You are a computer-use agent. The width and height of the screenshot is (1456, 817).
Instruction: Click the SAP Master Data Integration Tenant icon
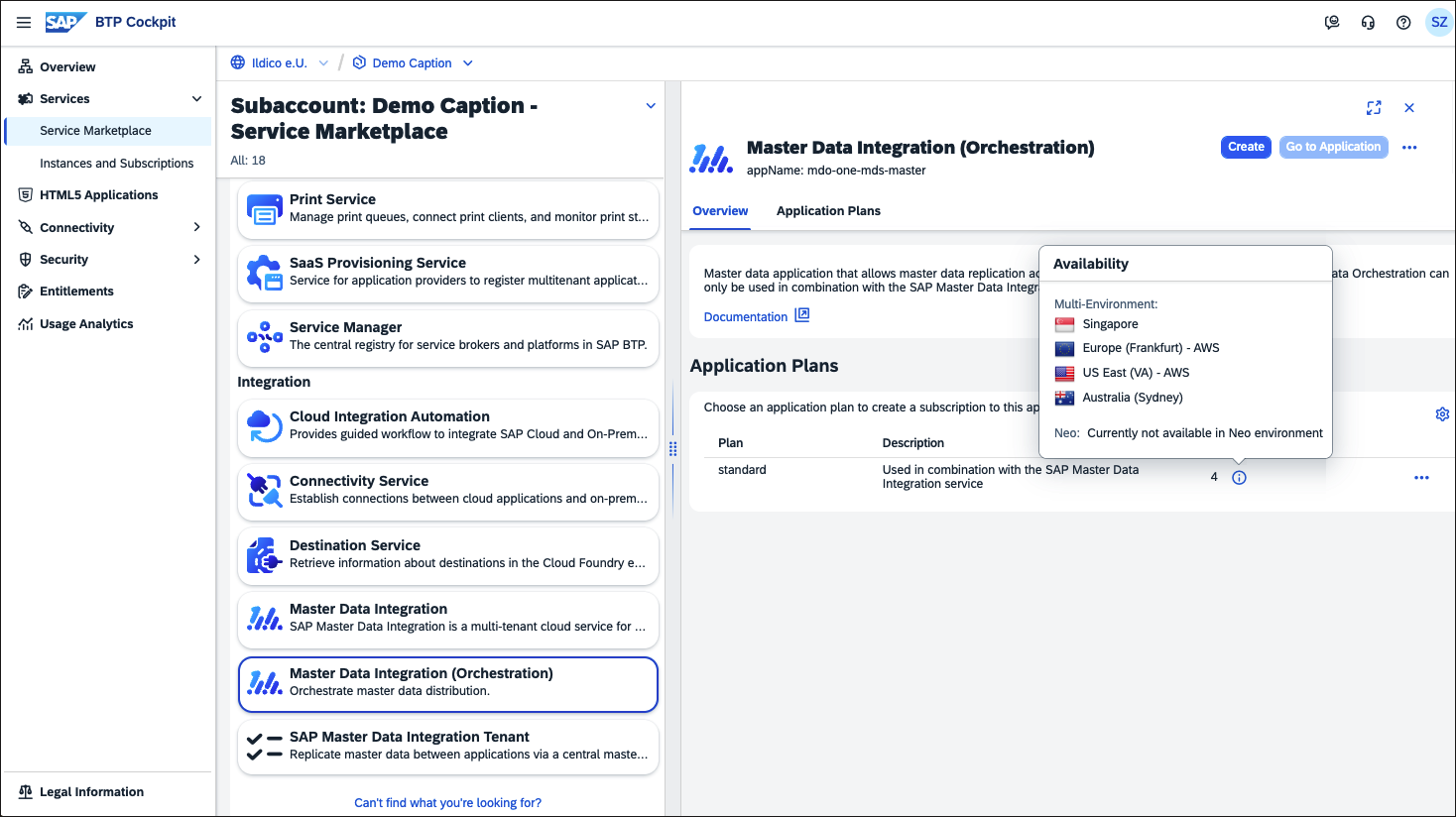tap(265, 747)
